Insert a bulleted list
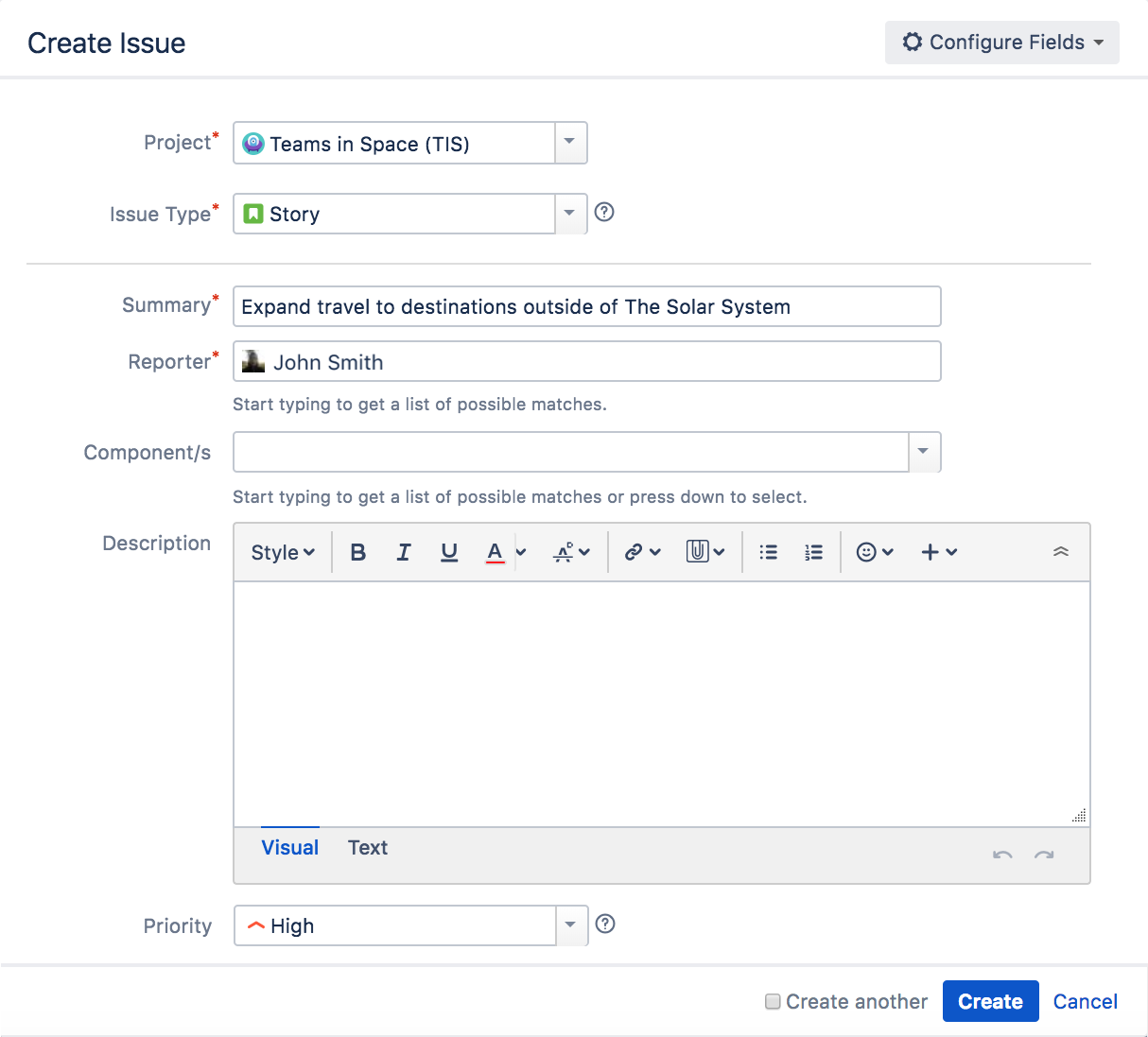 click(769, 552)
